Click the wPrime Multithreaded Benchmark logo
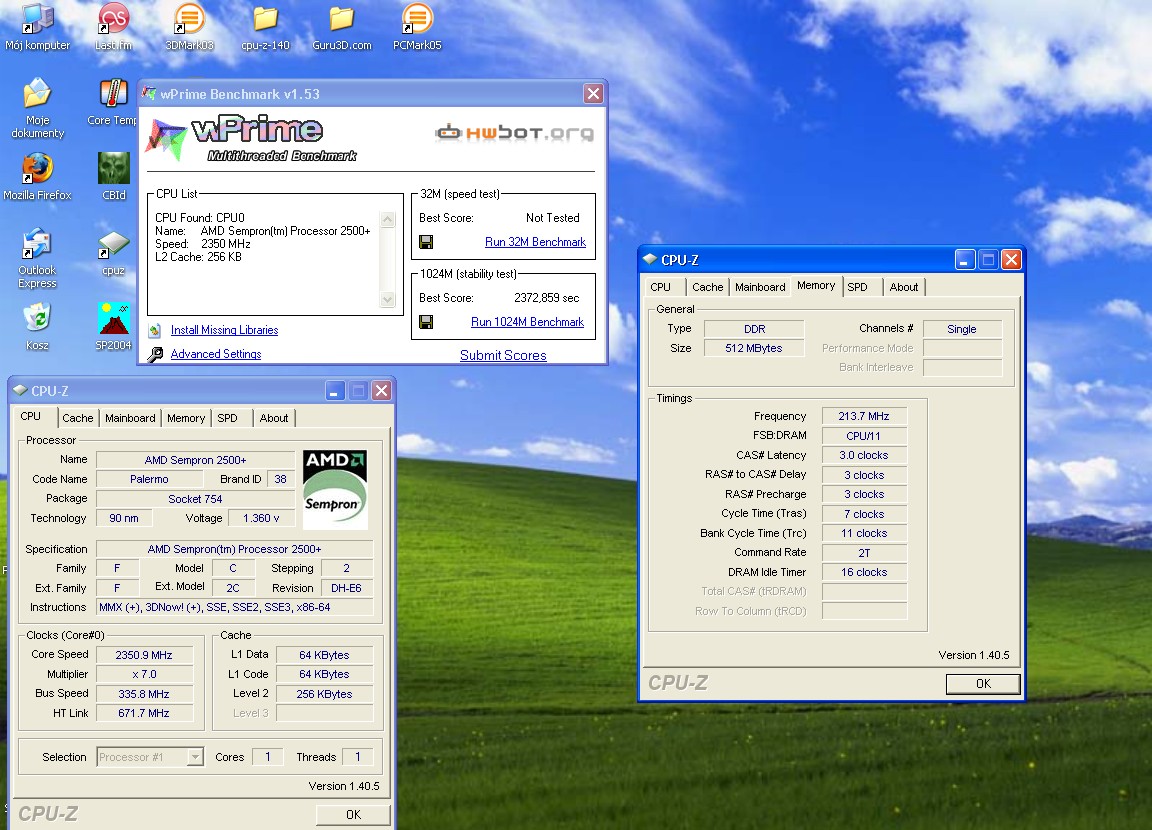This screenshot has width=1152, height=830. (252, 138)
